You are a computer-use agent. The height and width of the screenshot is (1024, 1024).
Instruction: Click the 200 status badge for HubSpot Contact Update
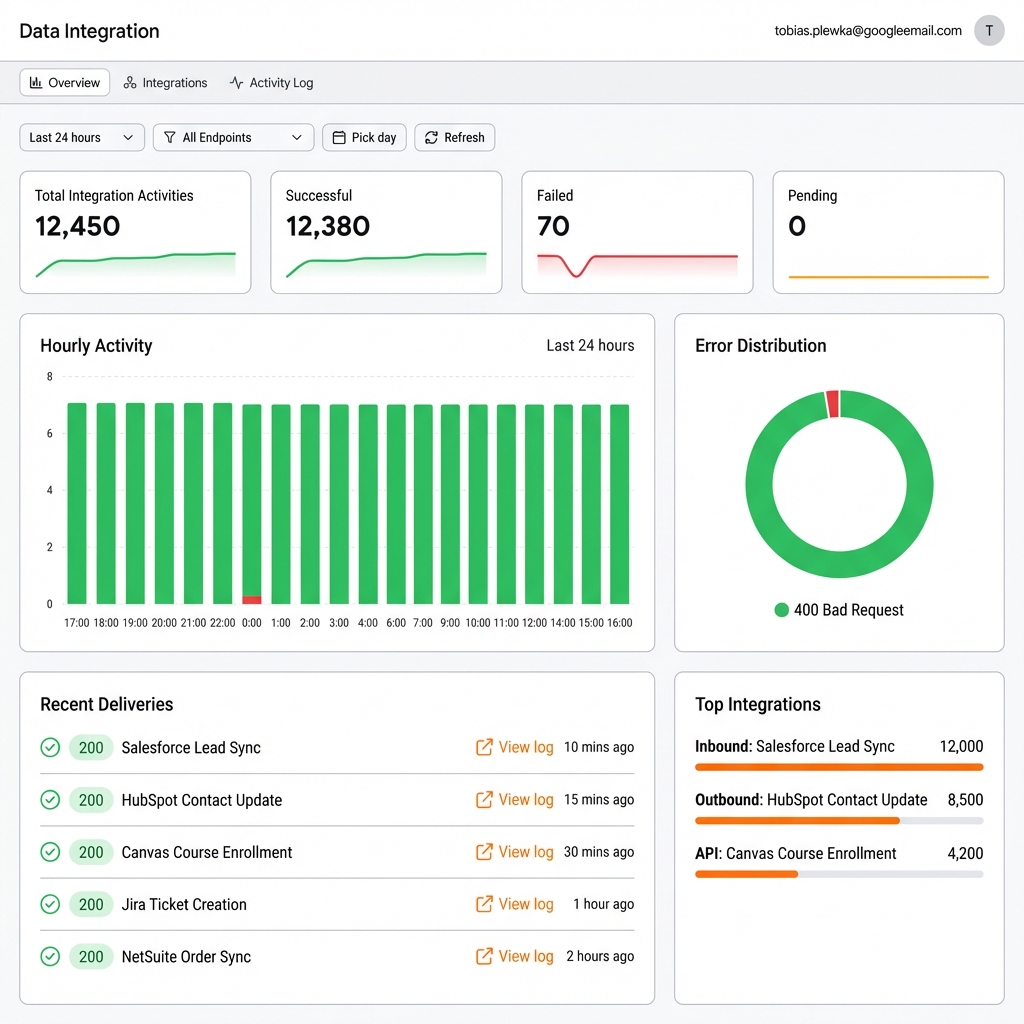point(91,800)
